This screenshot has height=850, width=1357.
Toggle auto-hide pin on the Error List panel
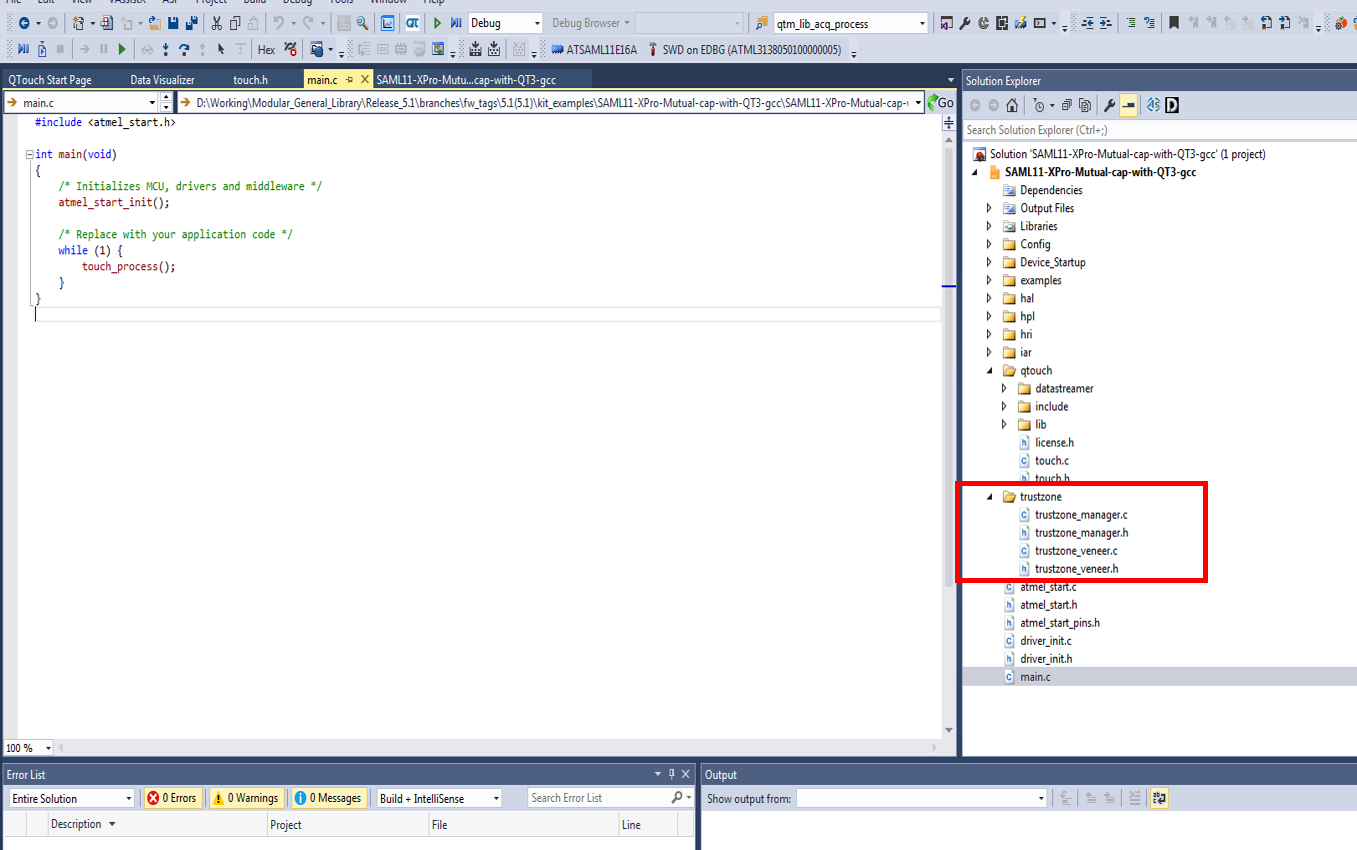[x=670, y=773]
